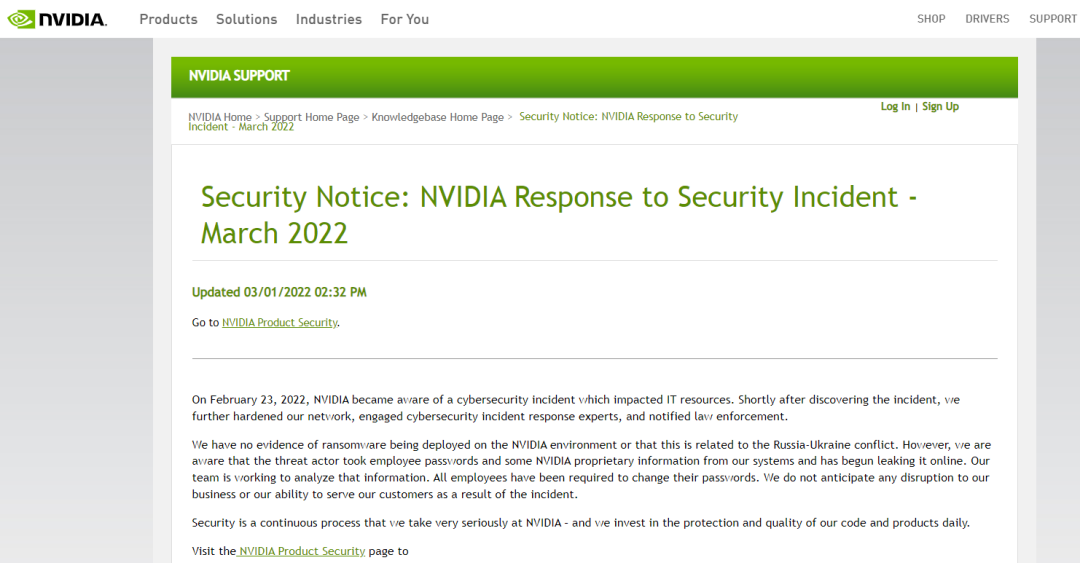Click the NVIDIA SUPPORT green banner title

[x=239, y=76]
